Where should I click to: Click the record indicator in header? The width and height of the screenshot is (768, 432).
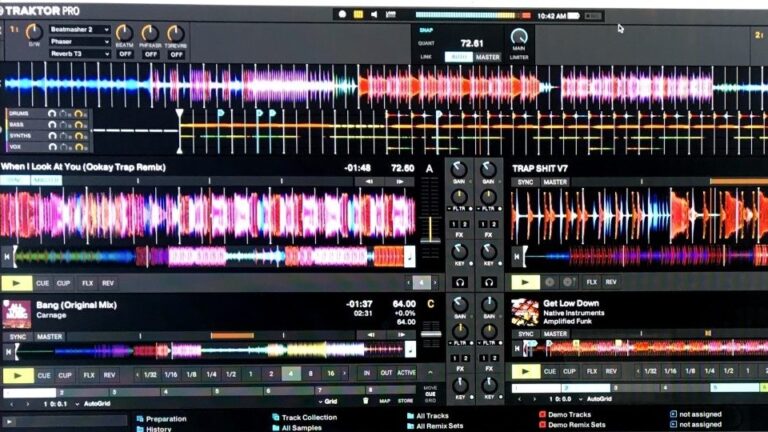342,14
